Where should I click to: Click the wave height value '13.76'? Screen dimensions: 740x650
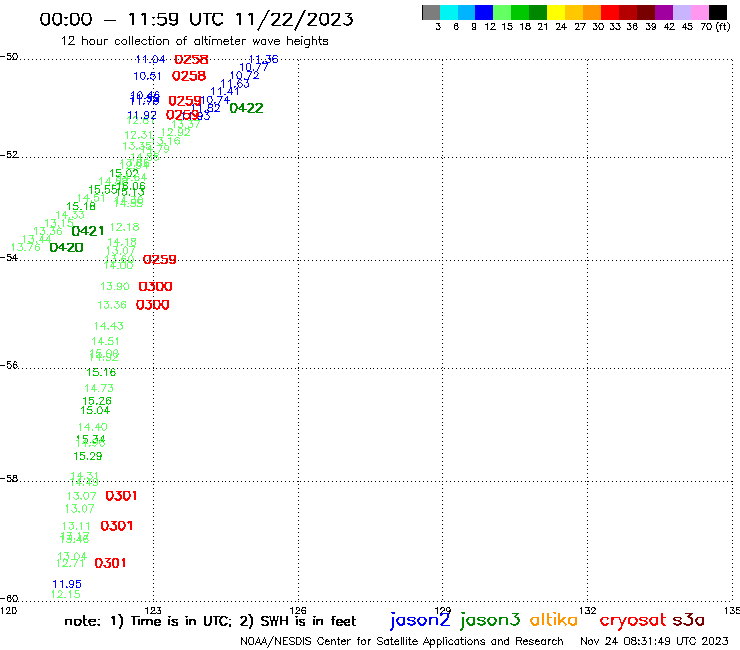(x=25, y=247)
